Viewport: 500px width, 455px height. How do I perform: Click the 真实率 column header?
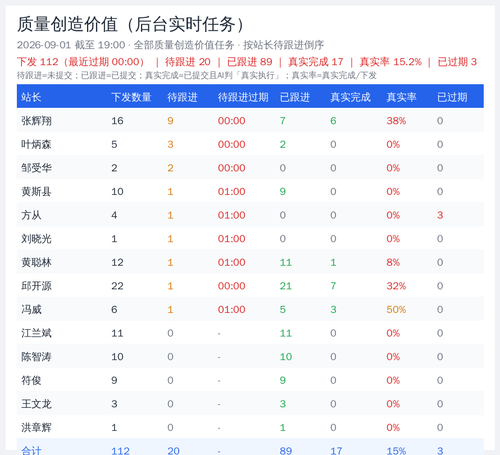coord(401,97)
